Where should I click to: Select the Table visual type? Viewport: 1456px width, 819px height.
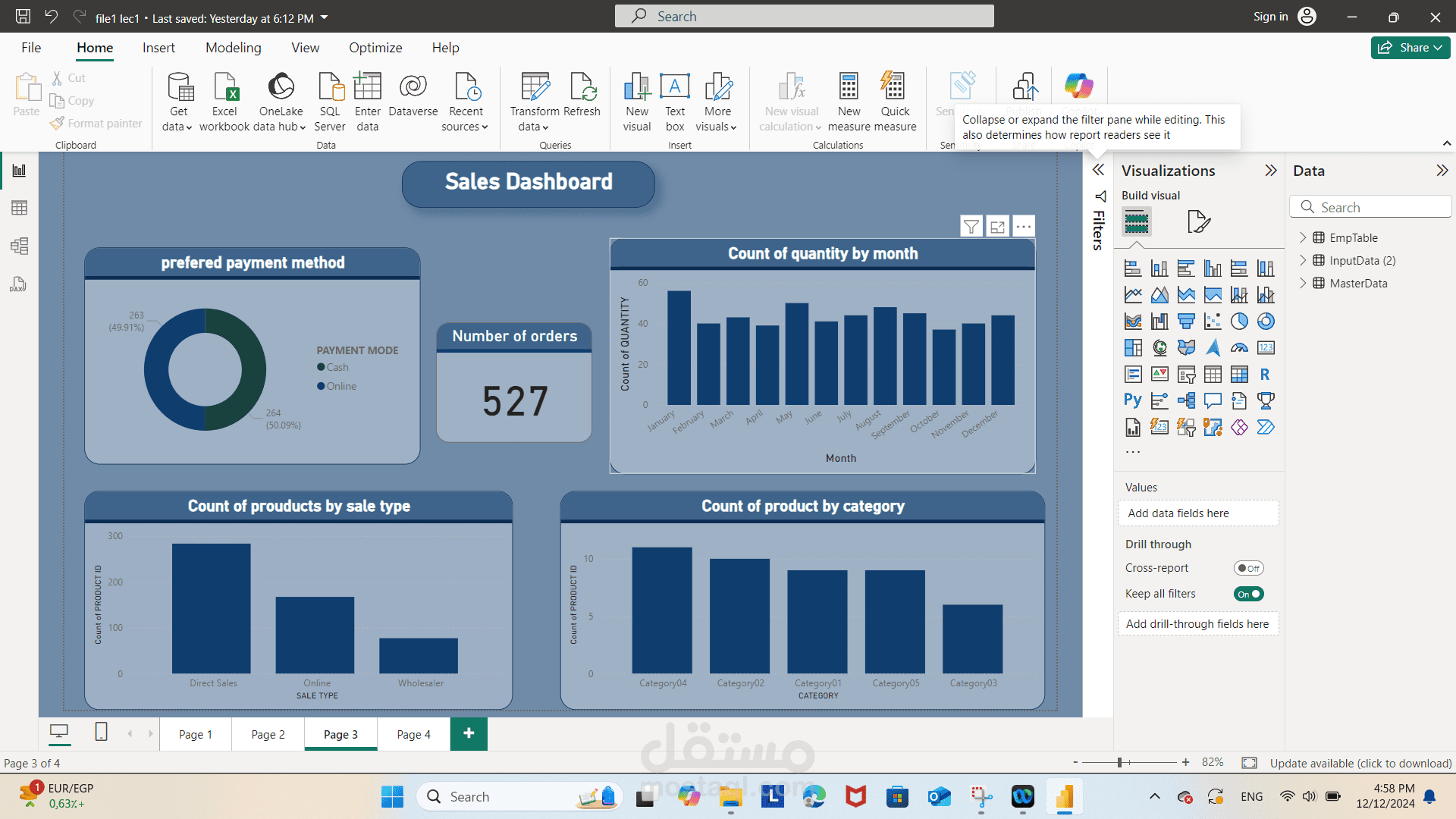[1213, 375]
